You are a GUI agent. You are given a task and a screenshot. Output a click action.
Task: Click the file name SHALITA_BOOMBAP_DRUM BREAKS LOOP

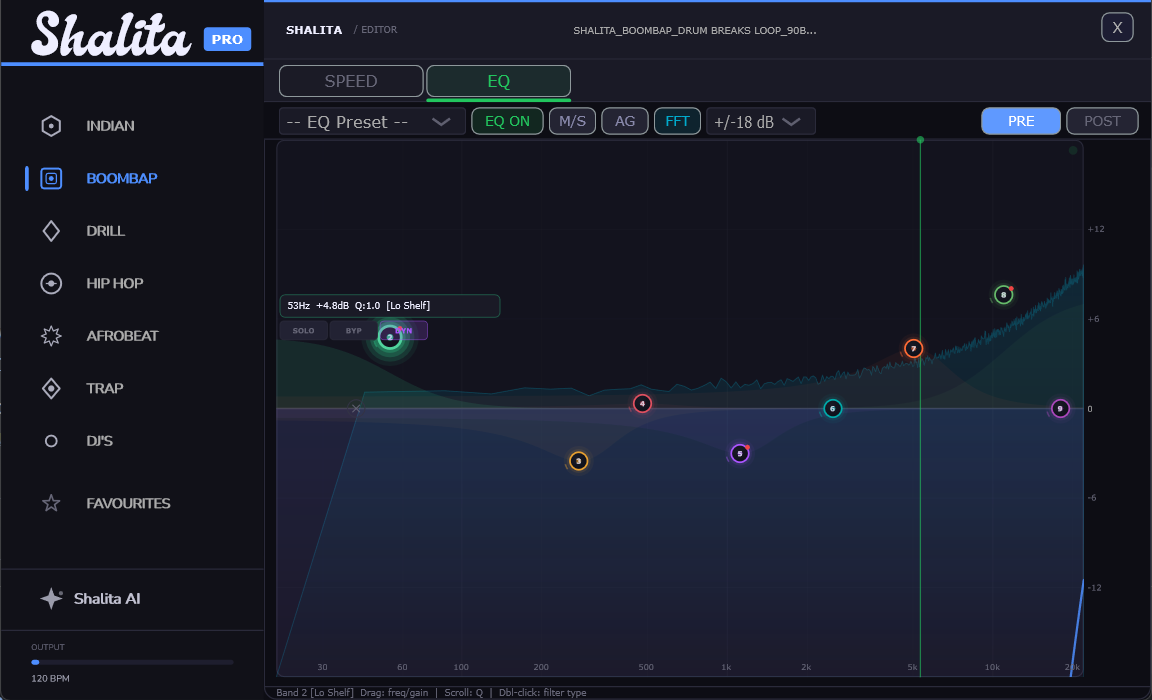[x=694, y=30]
